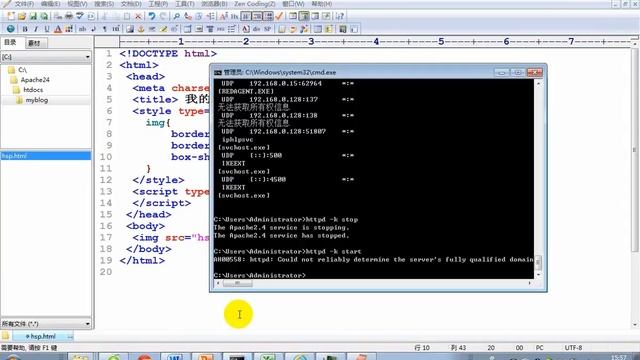Open the font settings icon
This screenshot has width=640, height=360.
tap(223, 16)
